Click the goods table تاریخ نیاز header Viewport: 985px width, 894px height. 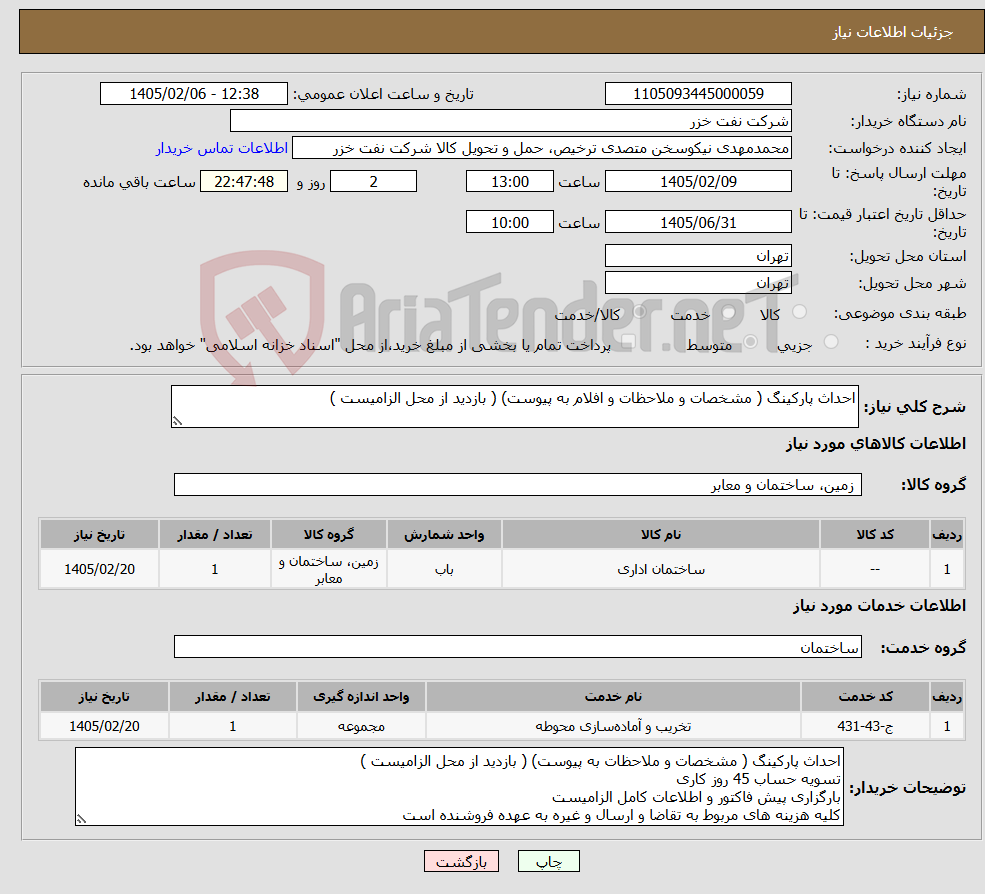click(99, 534)
